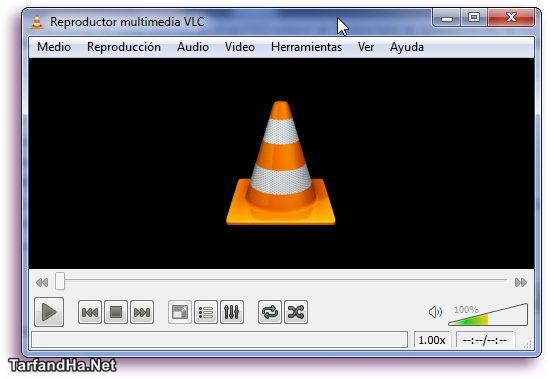Open the Herramientas menu
The image size is (556, 379).
(x=306, y=47)
